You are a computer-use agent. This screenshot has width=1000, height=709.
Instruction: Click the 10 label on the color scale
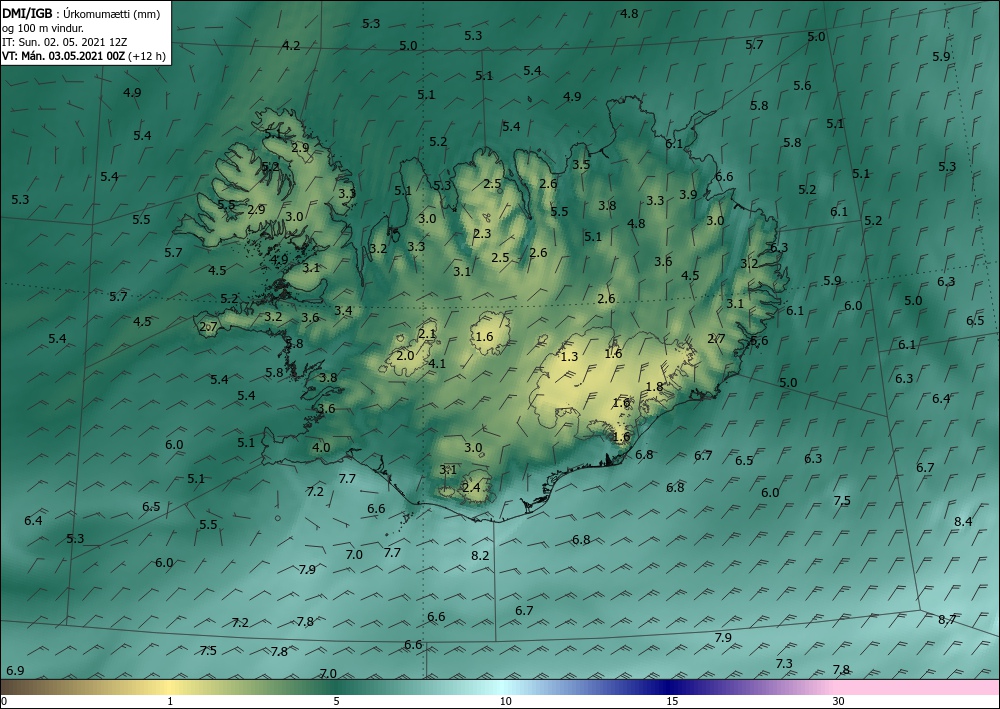(x=506, y=701)
